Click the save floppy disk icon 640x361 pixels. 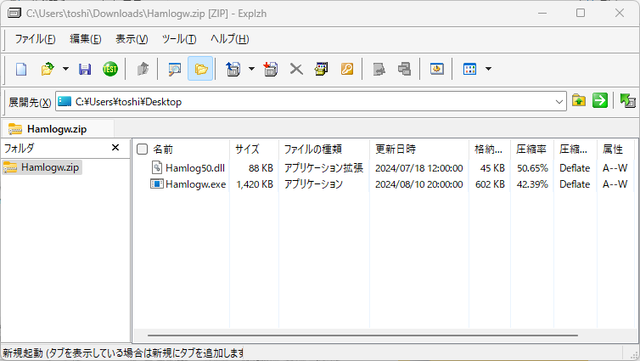click(85, 69)
